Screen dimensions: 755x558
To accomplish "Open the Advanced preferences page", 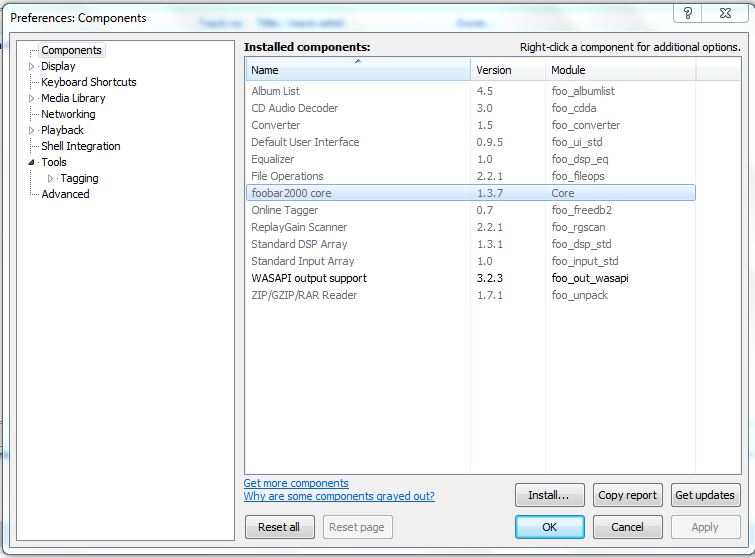I will coord(65,194).
